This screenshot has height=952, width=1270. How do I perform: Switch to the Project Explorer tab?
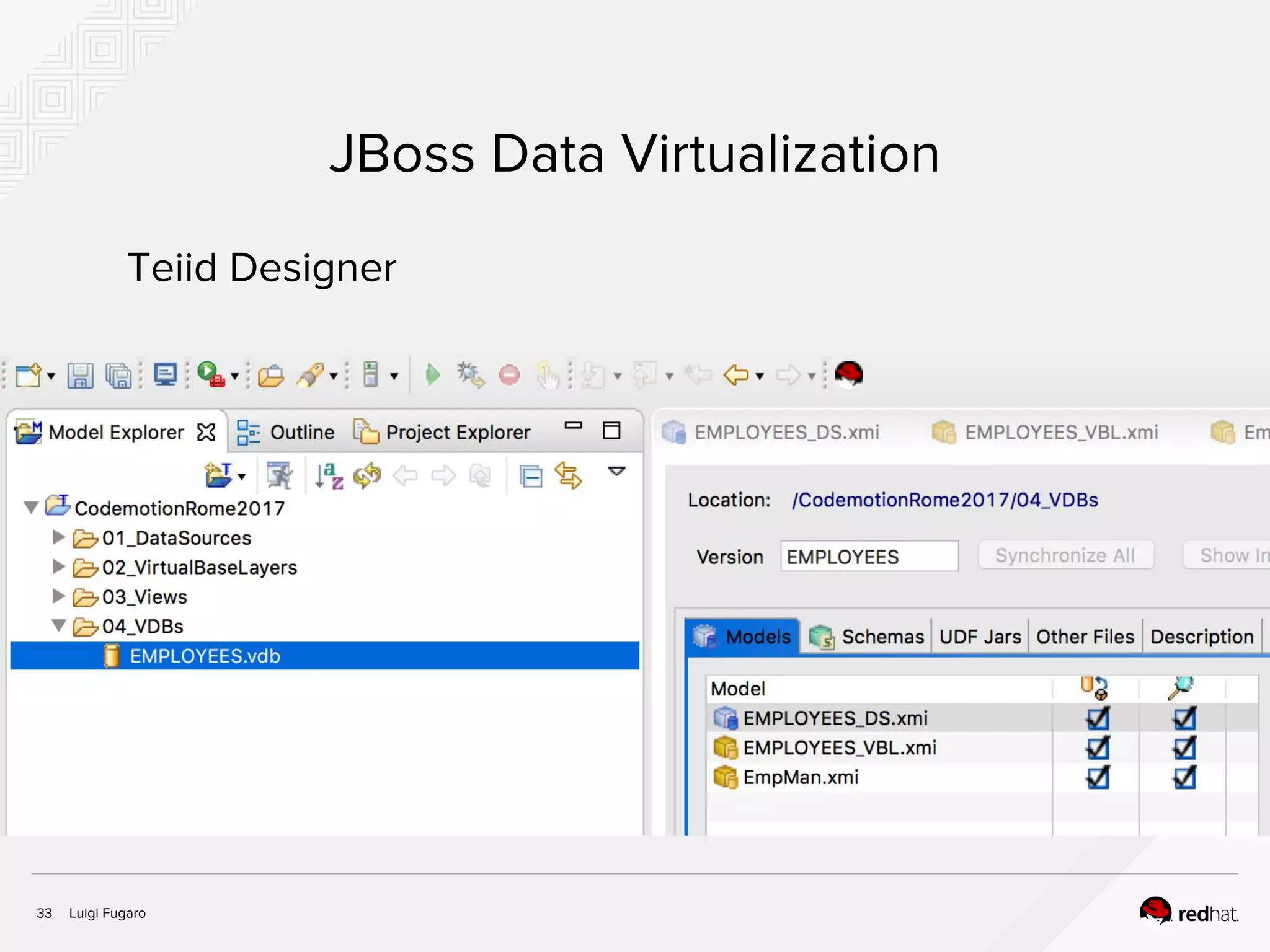(442, 432)
